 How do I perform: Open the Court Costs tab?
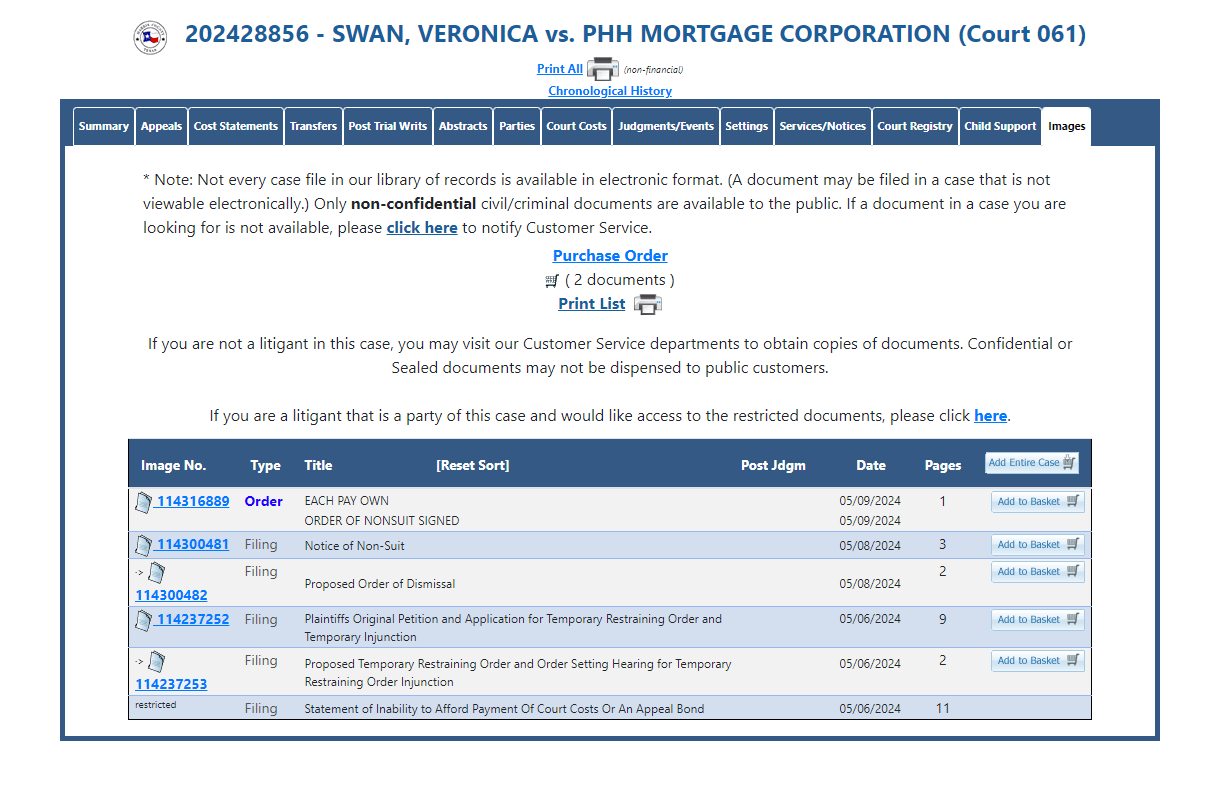click(x=577, y=126)
